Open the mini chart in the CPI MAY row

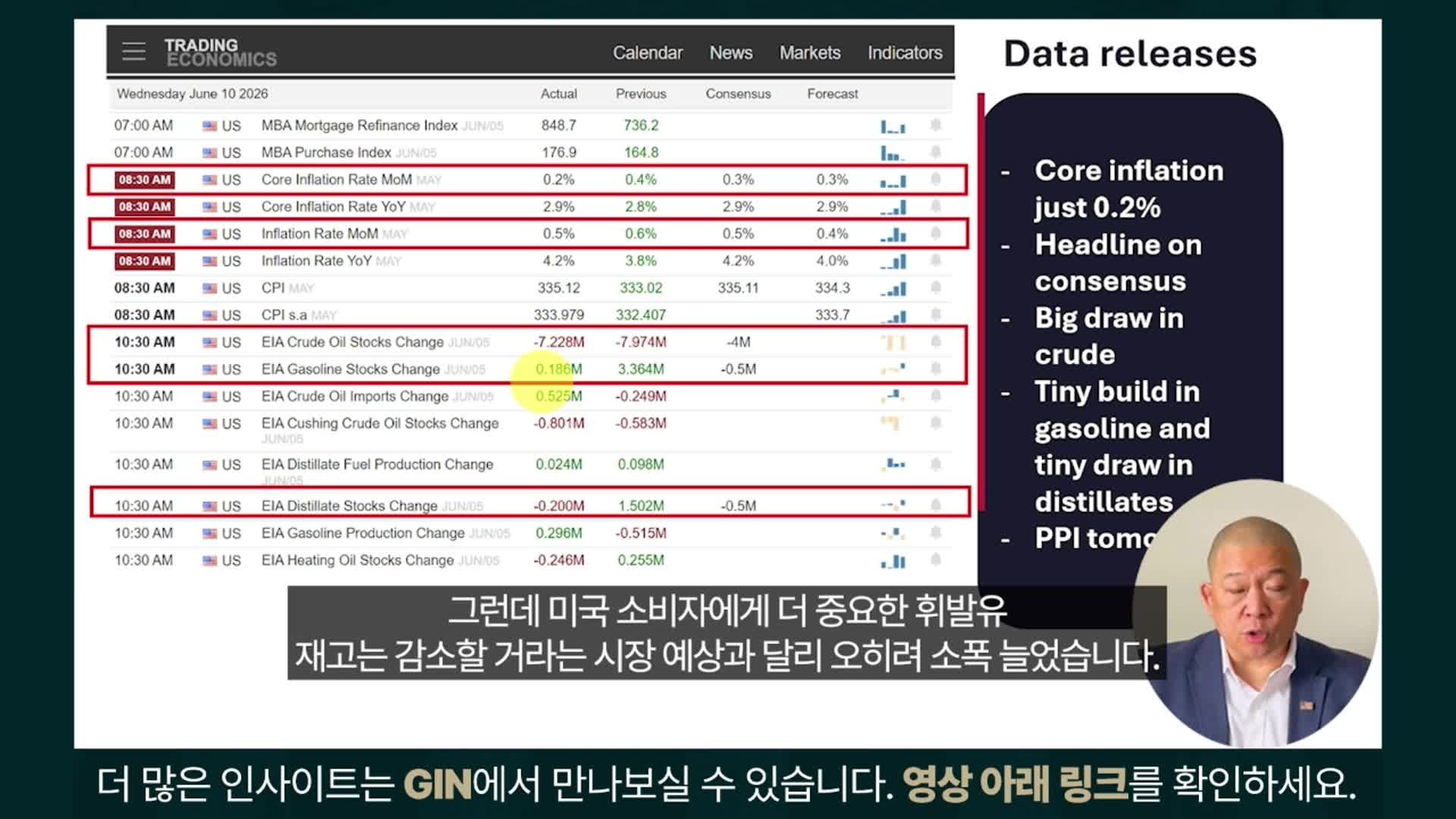tap(893, 289)
